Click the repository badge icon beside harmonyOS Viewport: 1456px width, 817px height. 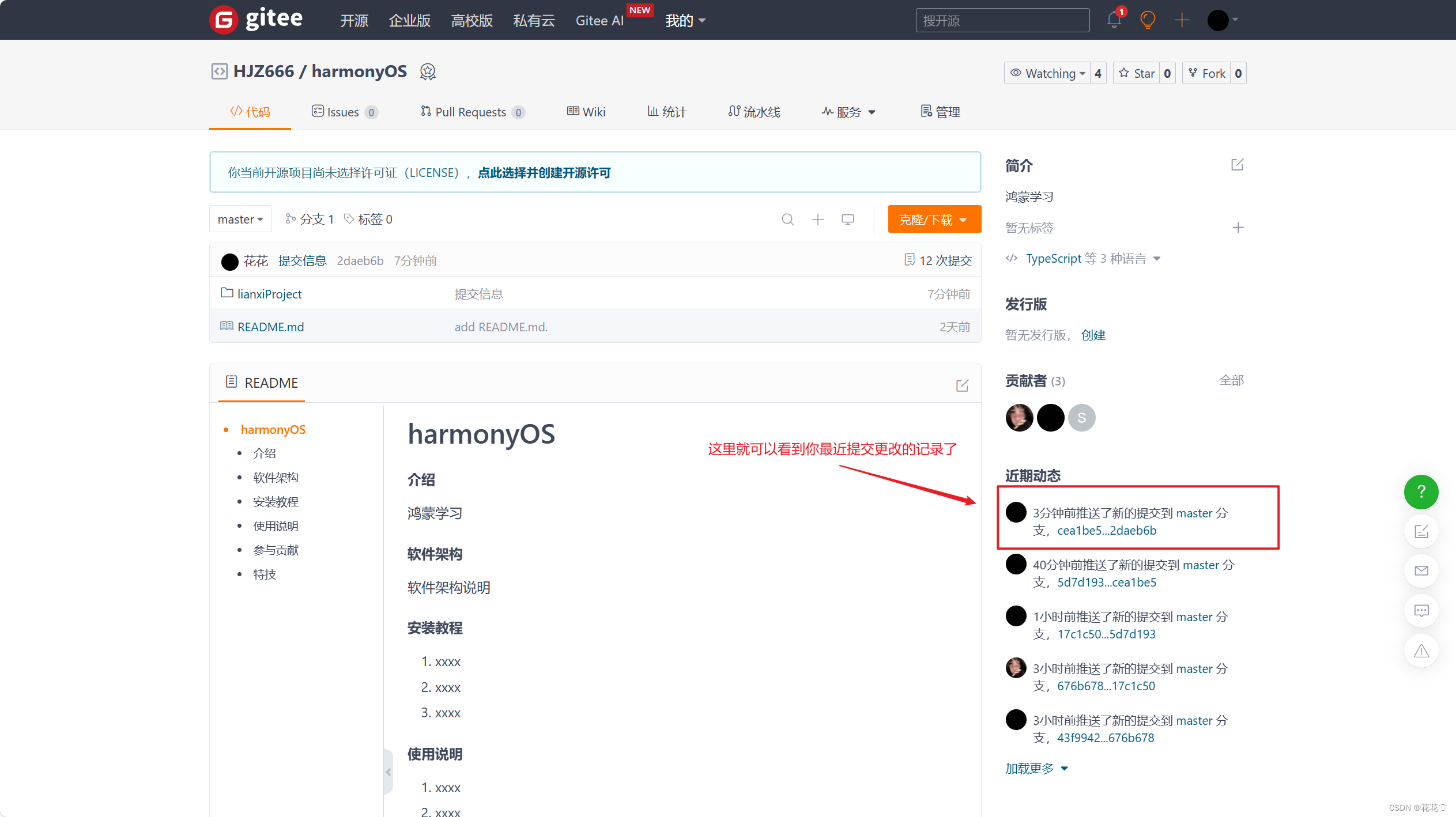coord(428,71)
